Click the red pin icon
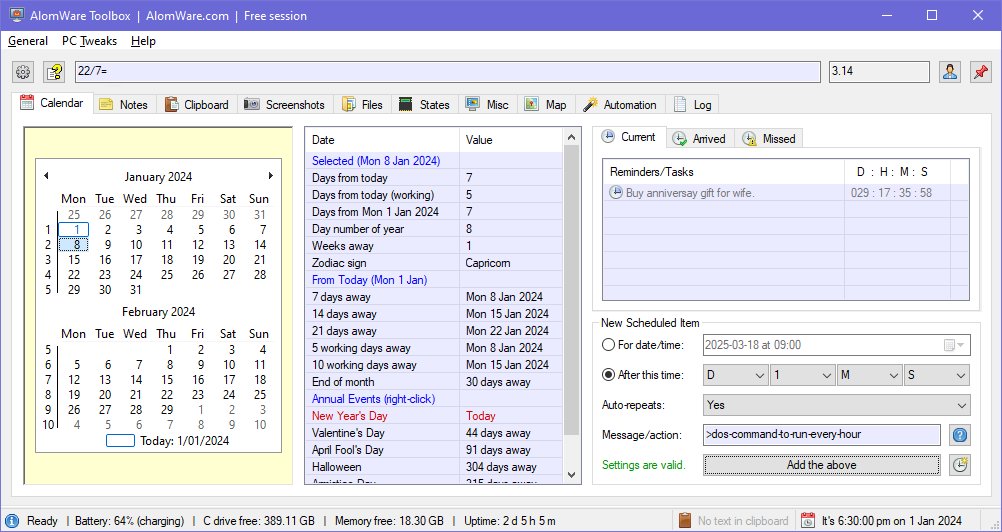Viewport: 1002px width, 532px height. tap(980, 72)
